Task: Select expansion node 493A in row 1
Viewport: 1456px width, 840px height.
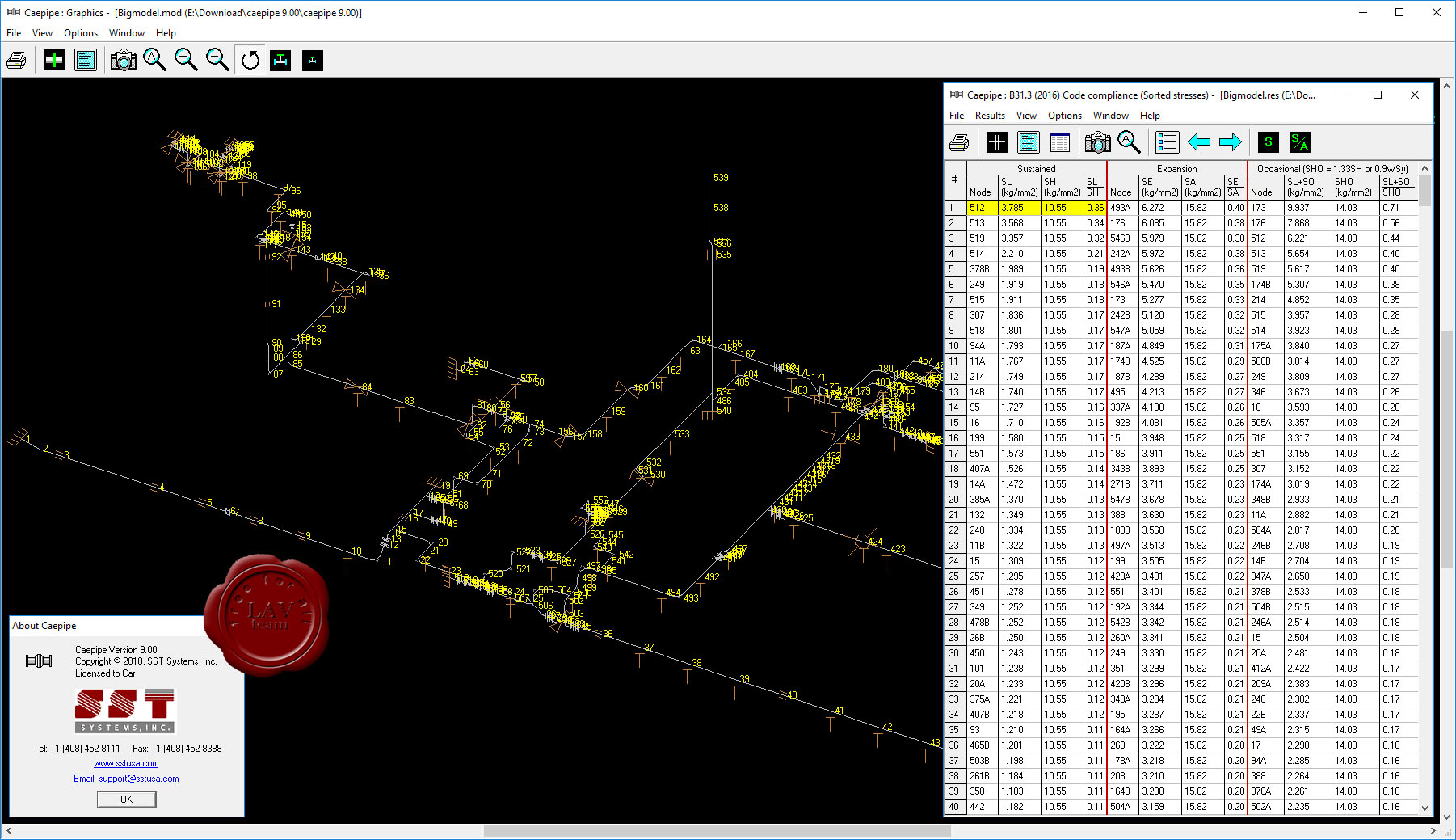Action: coord(1123,208)
